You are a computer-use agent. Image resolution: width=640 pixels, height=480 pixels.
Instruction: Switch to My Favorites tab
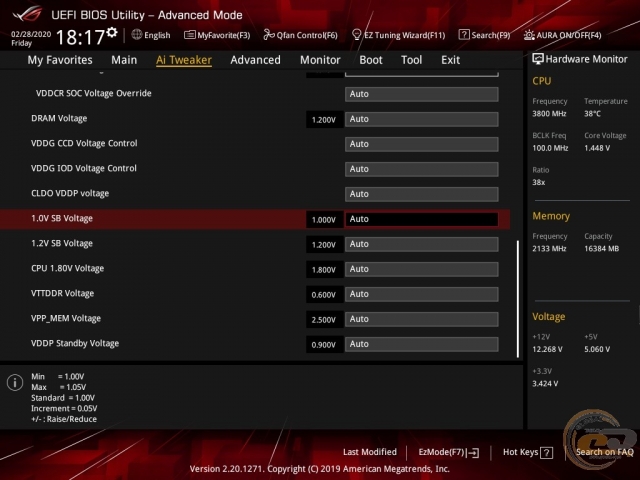click(60, 60)
